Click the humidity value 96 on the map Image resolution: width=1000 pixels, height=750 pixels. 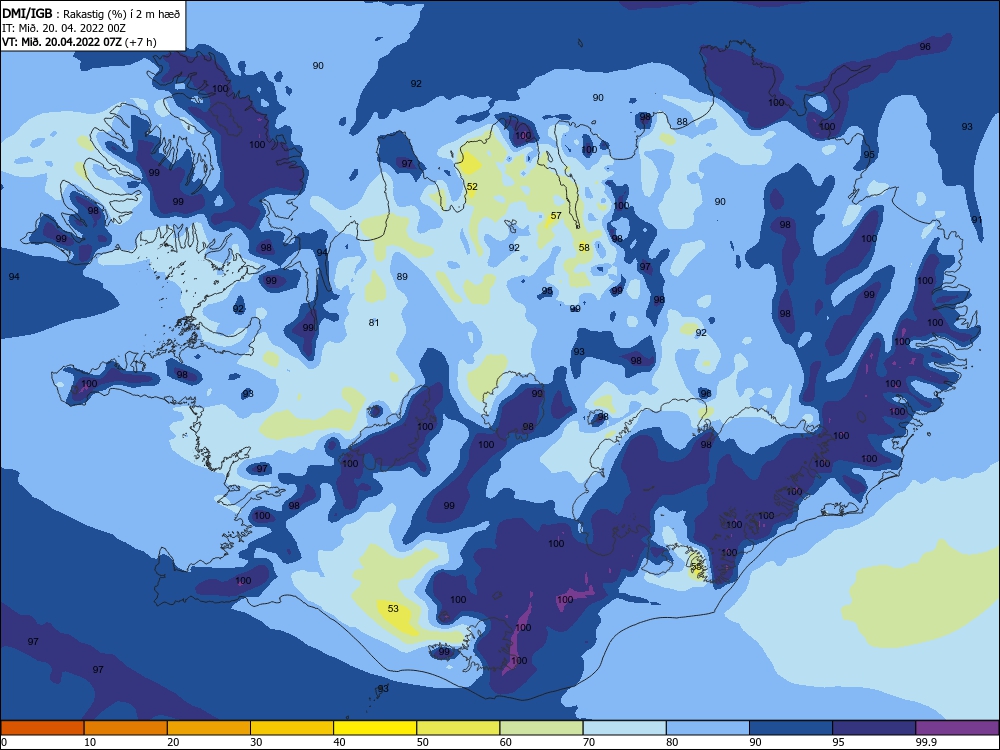[x=925, y=47]
